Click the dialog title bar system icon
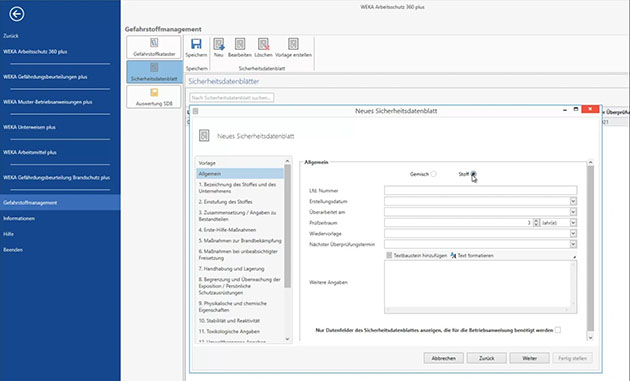Screen dimensions: 630x381 (x=195, y=111)
